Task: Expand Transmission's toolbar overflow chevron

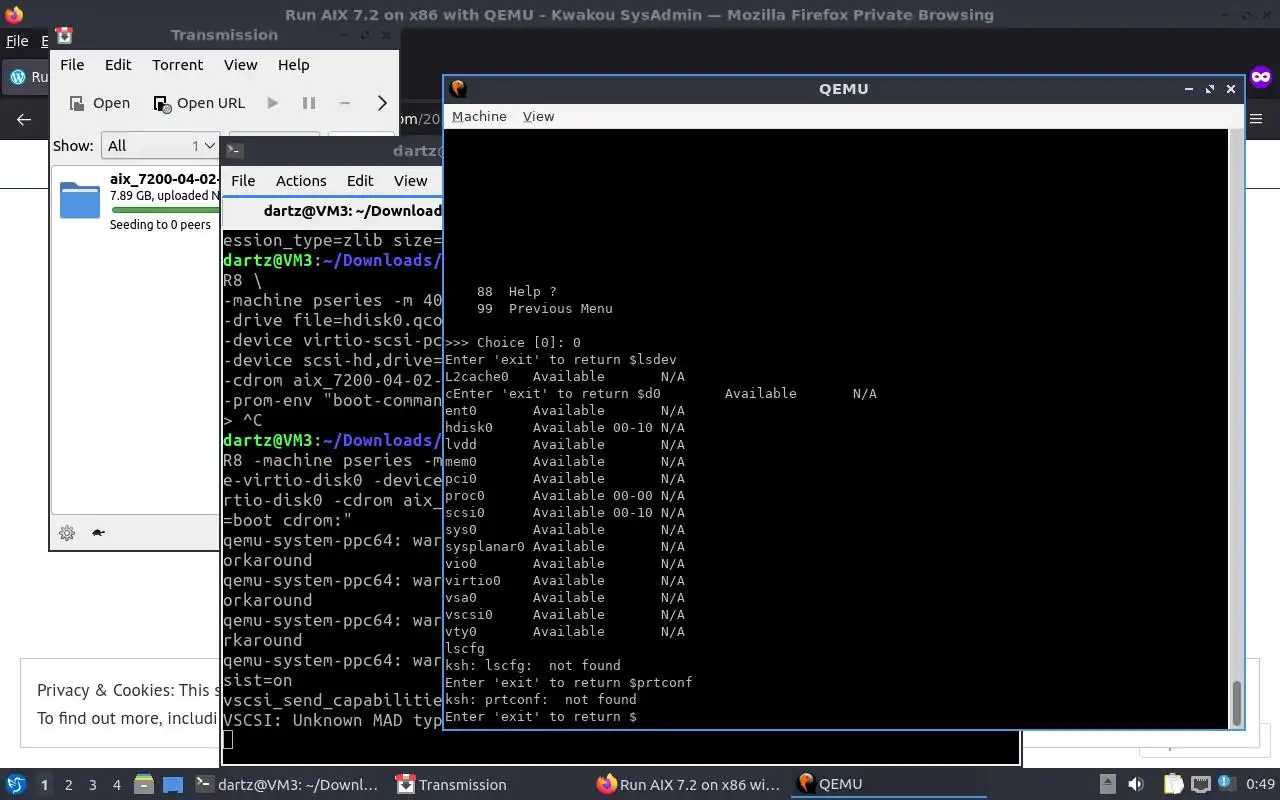Action: pyautogui.click(x=382, y=103)
